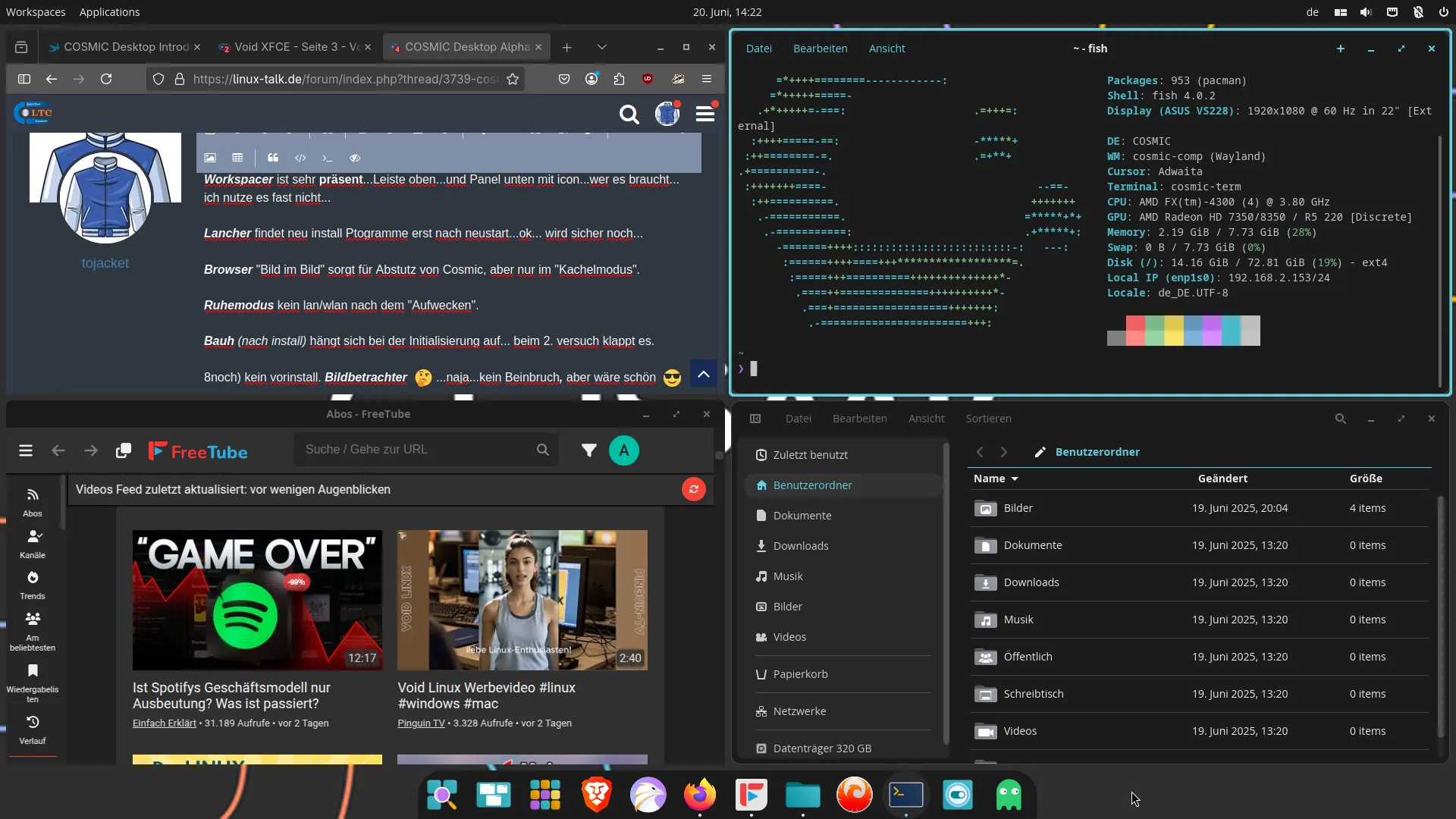This screenshot has width=1456, height=819.
Task: Refresh the FreeTube subscription feed
Action: 693,490
